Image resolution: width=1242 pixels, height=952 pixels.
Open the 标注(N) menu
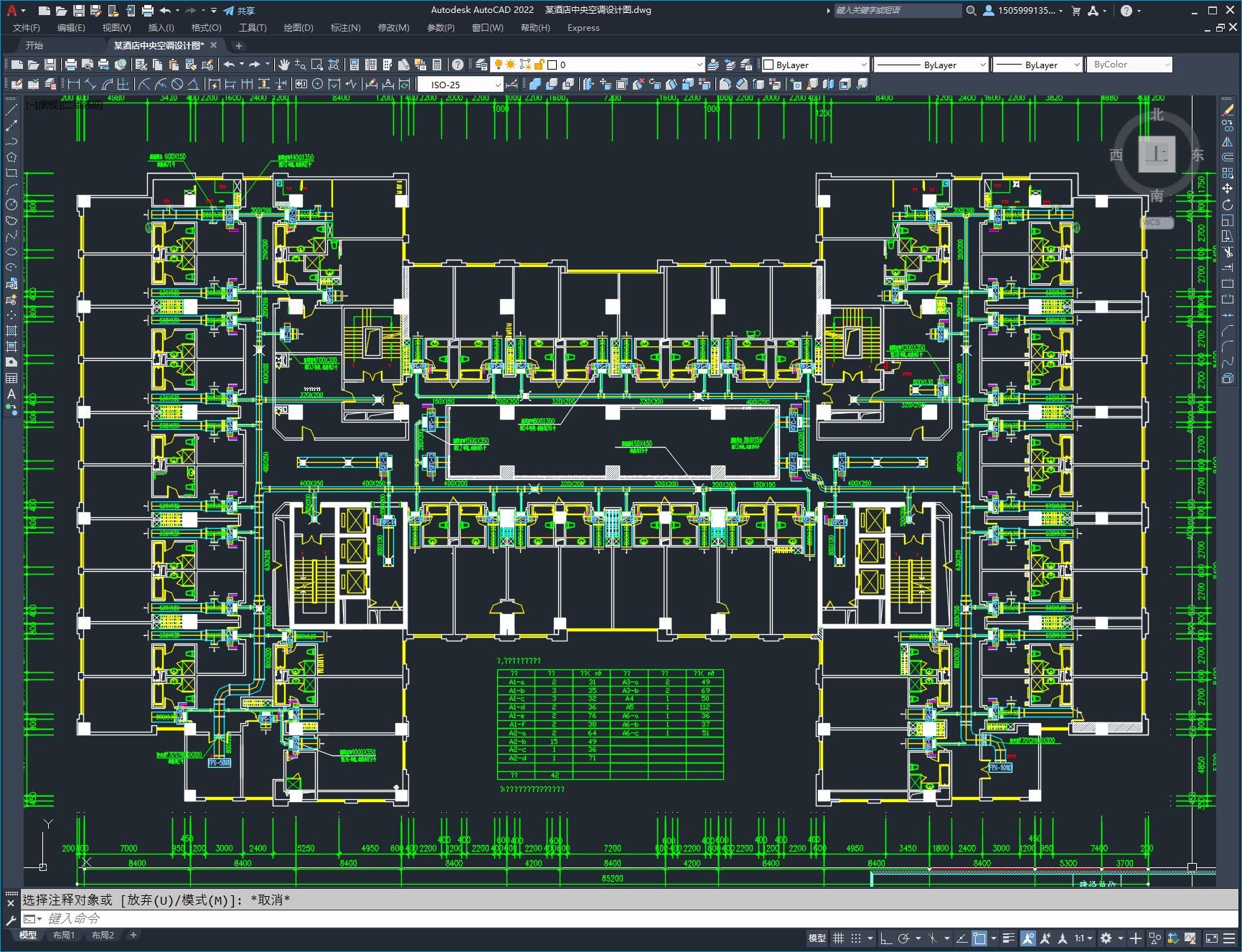point(345,28)
